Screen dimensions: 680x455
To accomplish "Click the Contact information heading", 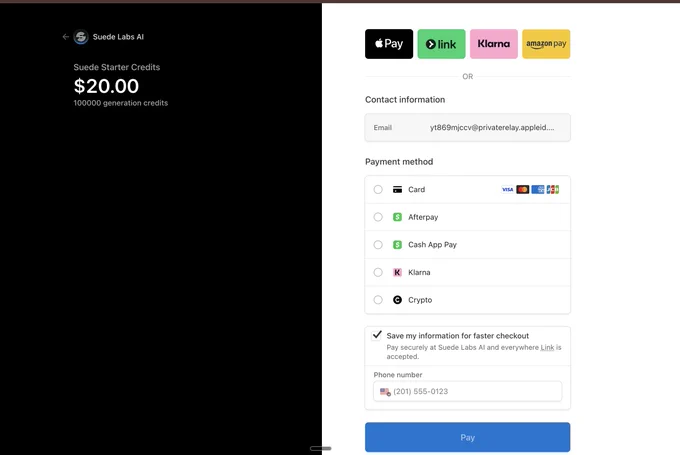I will (405, 100).
